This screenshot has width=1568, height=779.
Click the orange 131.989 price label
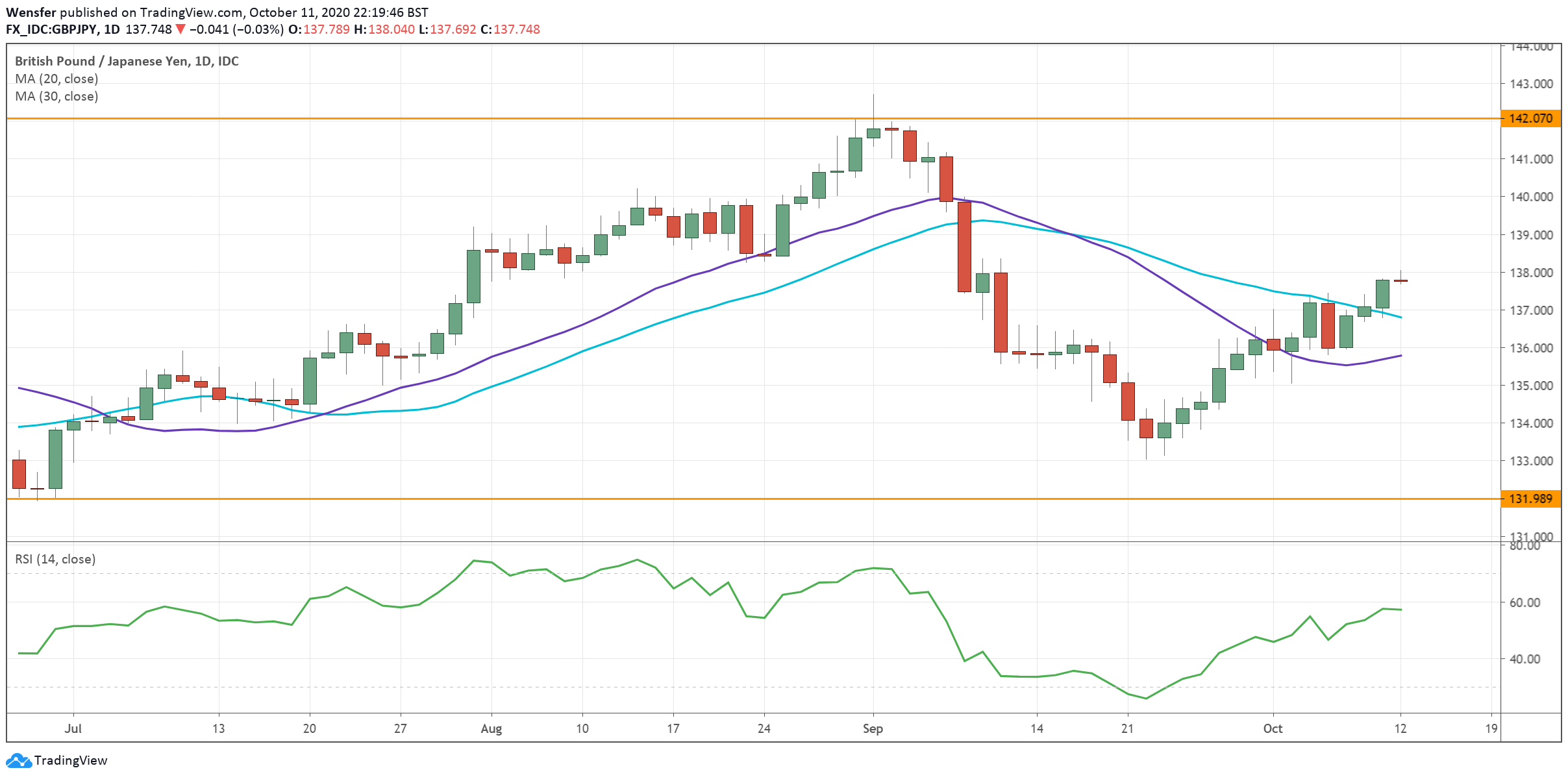pyautogui.click(x=1530, y=499)
